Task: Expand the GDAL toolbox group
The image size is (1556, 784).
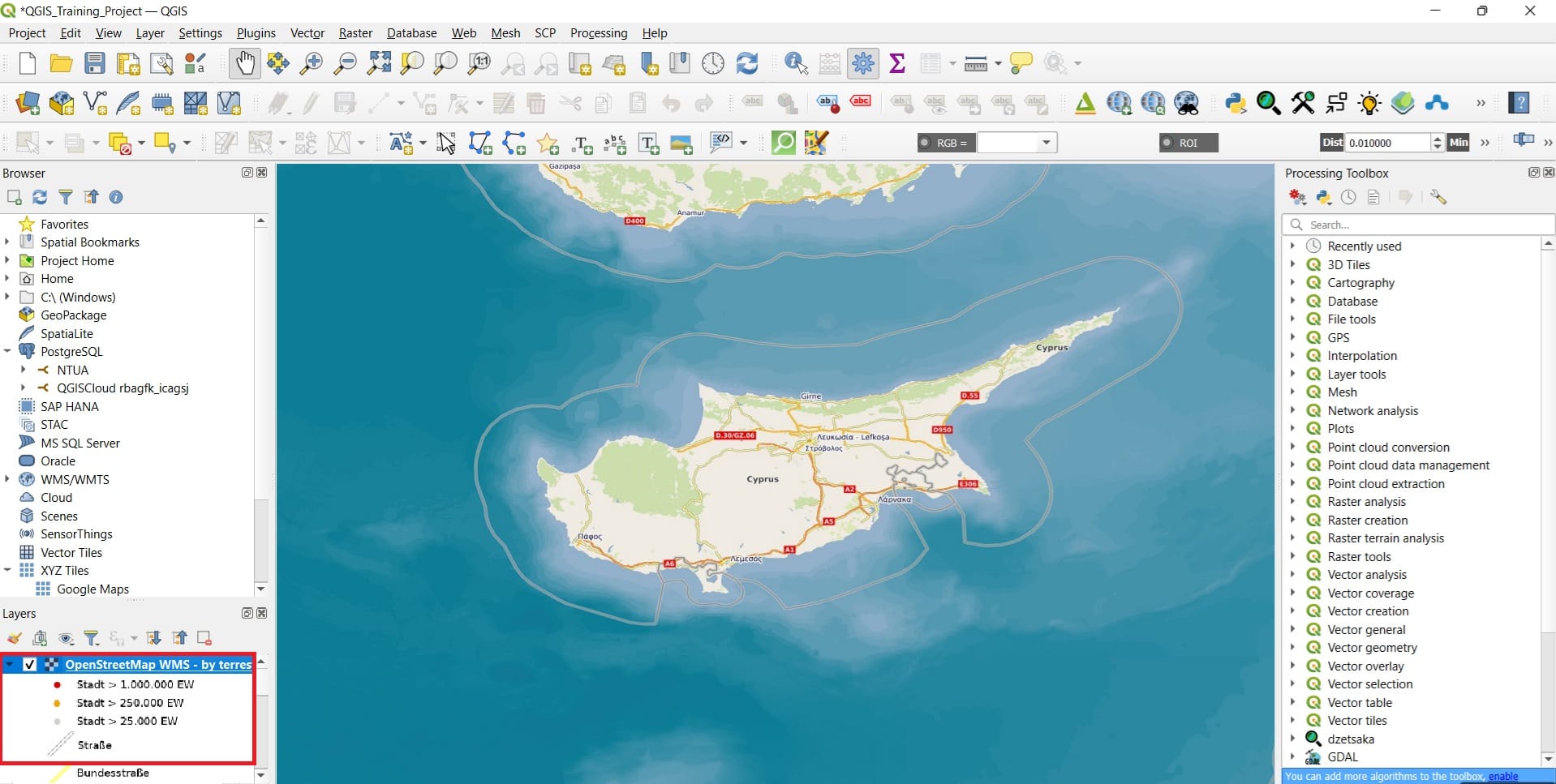Action: coord(1292,757)
